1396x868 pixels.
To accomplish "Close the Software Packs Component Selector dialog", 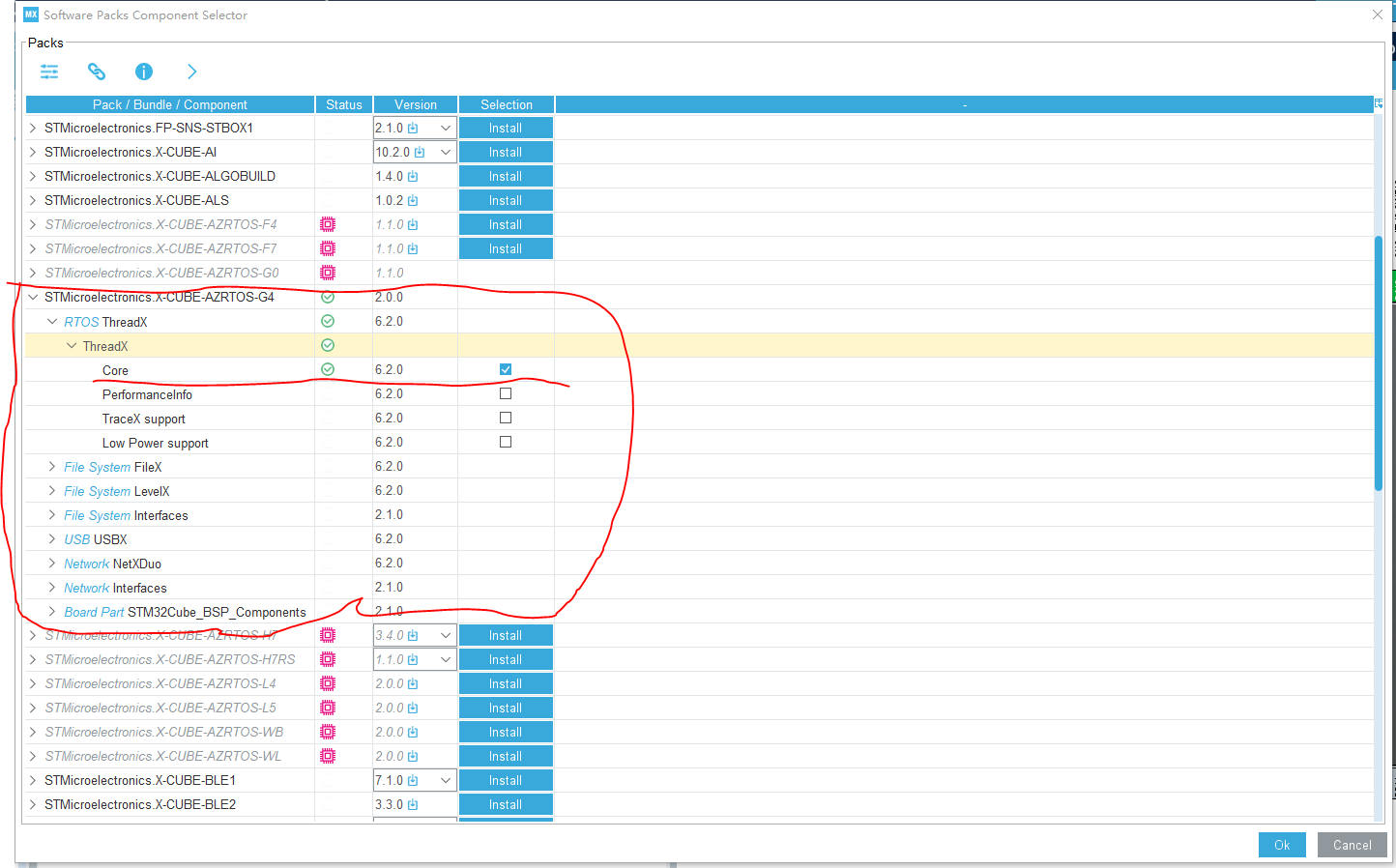I will click(1378, 14).
